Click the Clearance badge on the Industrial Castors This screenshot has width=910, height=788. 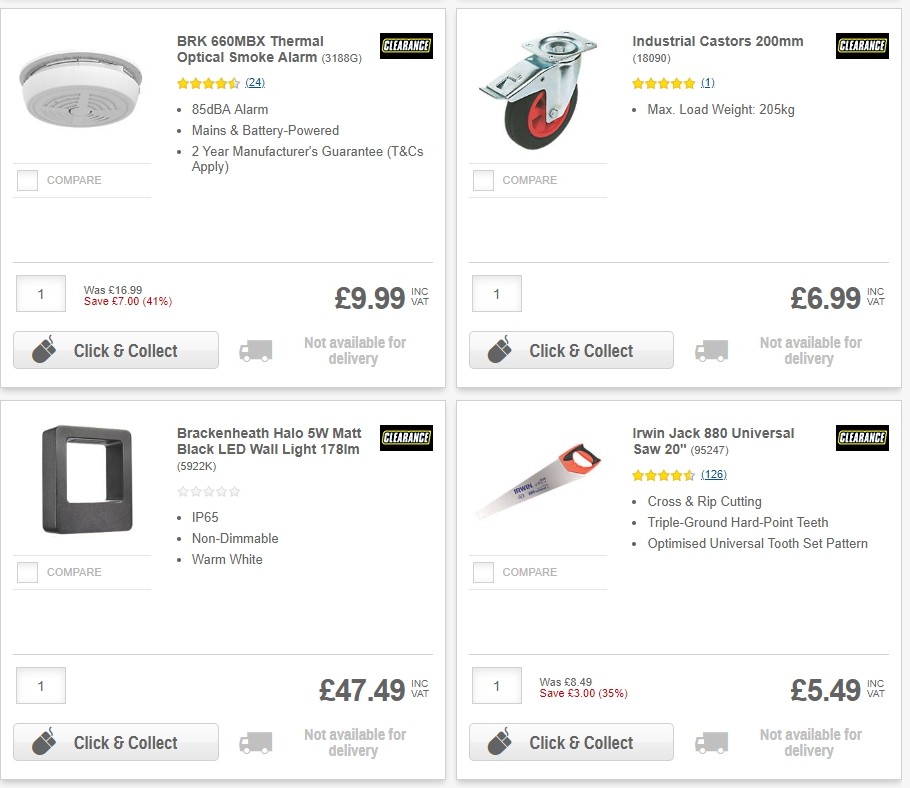(862, 46)
